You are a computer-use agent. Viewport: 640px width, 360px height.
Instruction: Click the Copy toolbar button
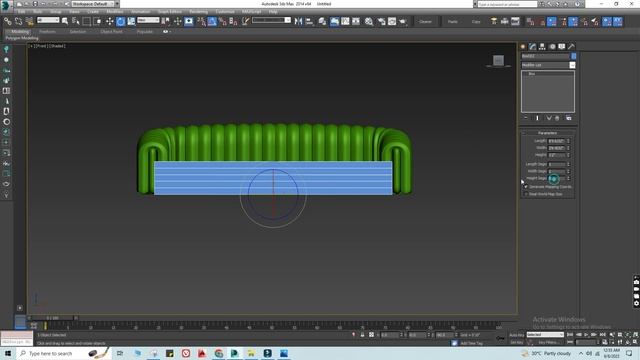point(476,22)
